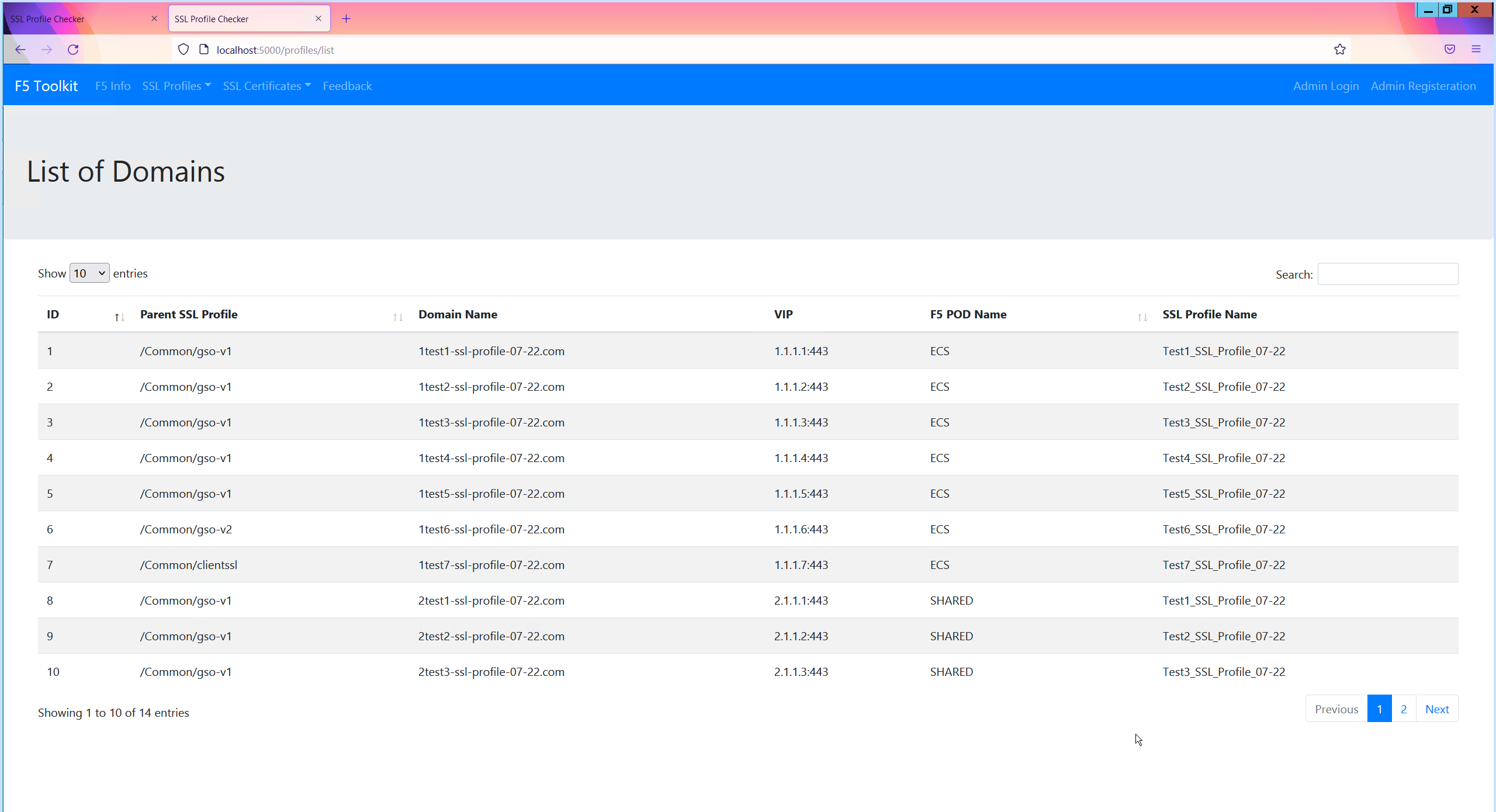Open a new tab with plus icon
Screen dimensions: 1496x812
point(346,19)
